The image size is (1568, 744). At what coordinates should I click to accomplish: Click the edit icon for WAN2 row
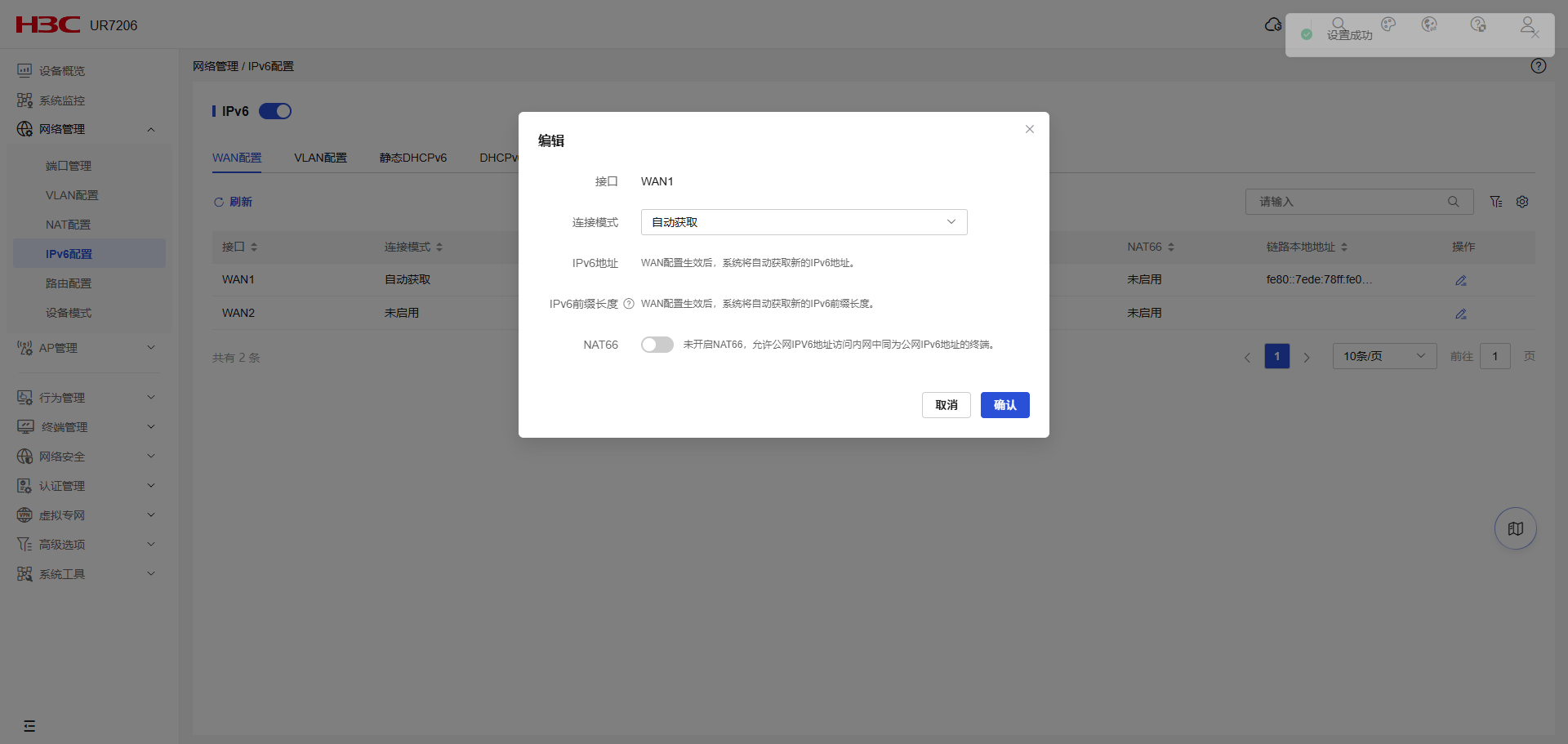pos(1461,314)
